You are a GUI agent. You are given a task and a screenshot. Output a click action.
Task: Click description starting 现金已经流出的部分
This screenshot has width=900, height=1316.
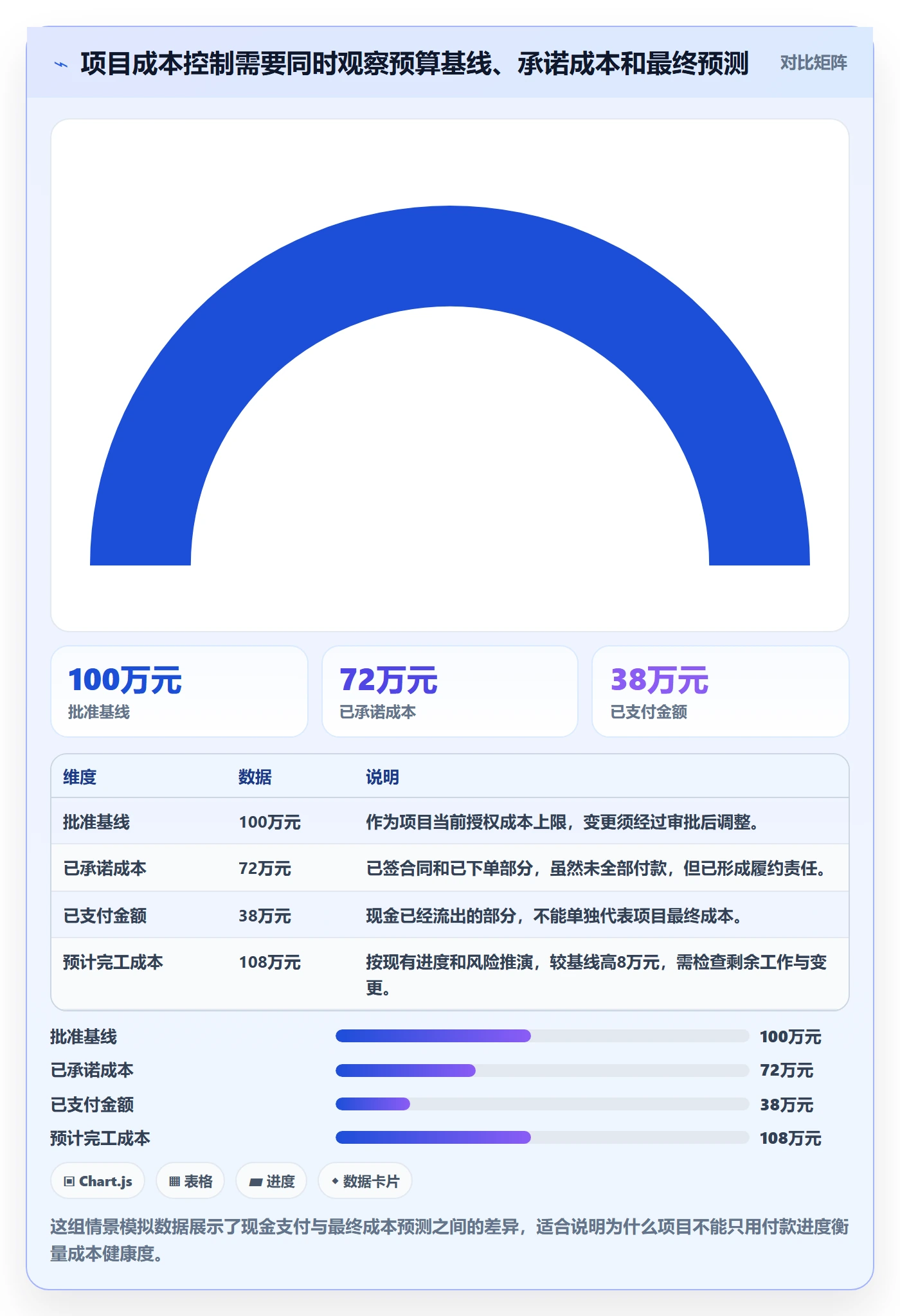pos(554,915)
